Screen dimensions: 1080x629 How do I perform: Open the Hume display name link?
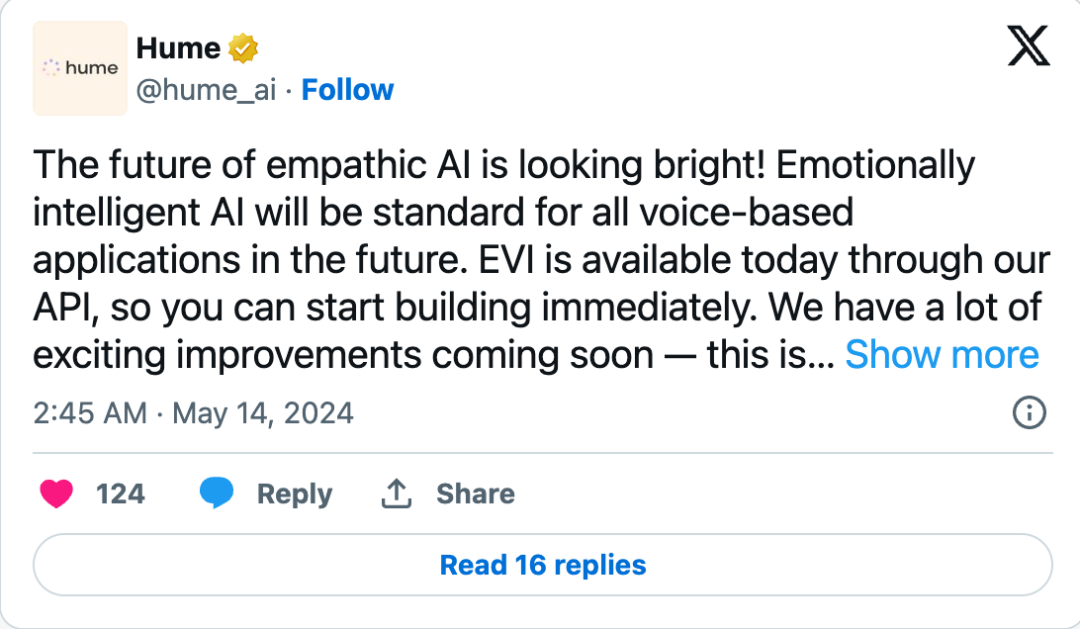coord(177,47)
